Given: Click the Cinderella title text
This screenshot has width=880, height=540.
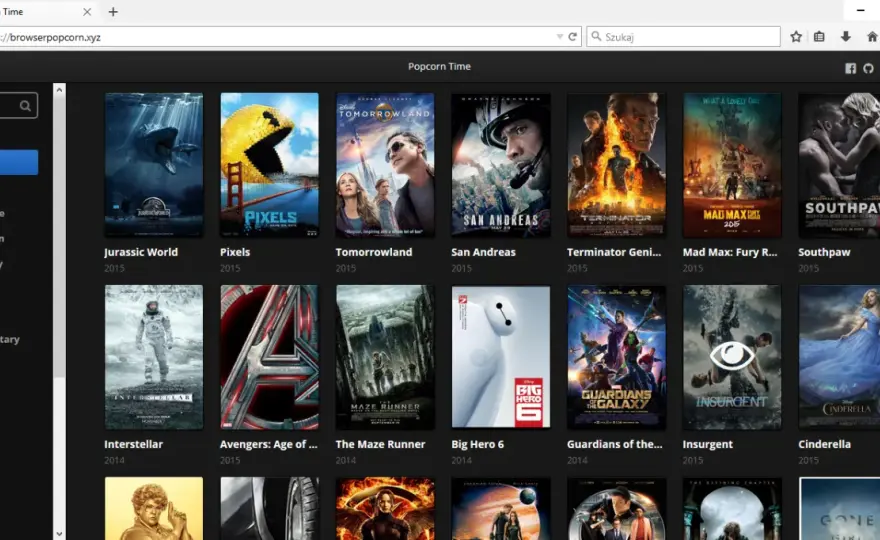Looking at the screenshot, I should point(824,444).
